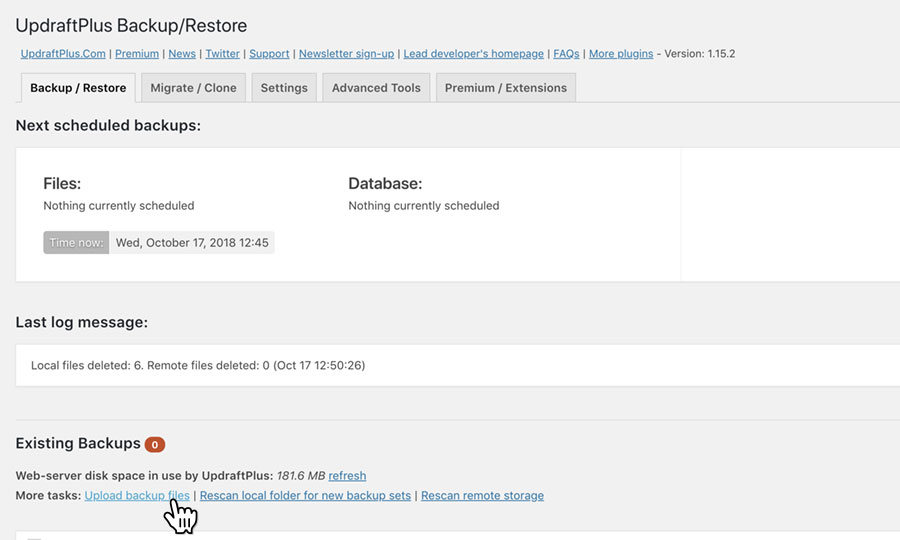Click the 'Local files deleted: 6' log message

198,366
